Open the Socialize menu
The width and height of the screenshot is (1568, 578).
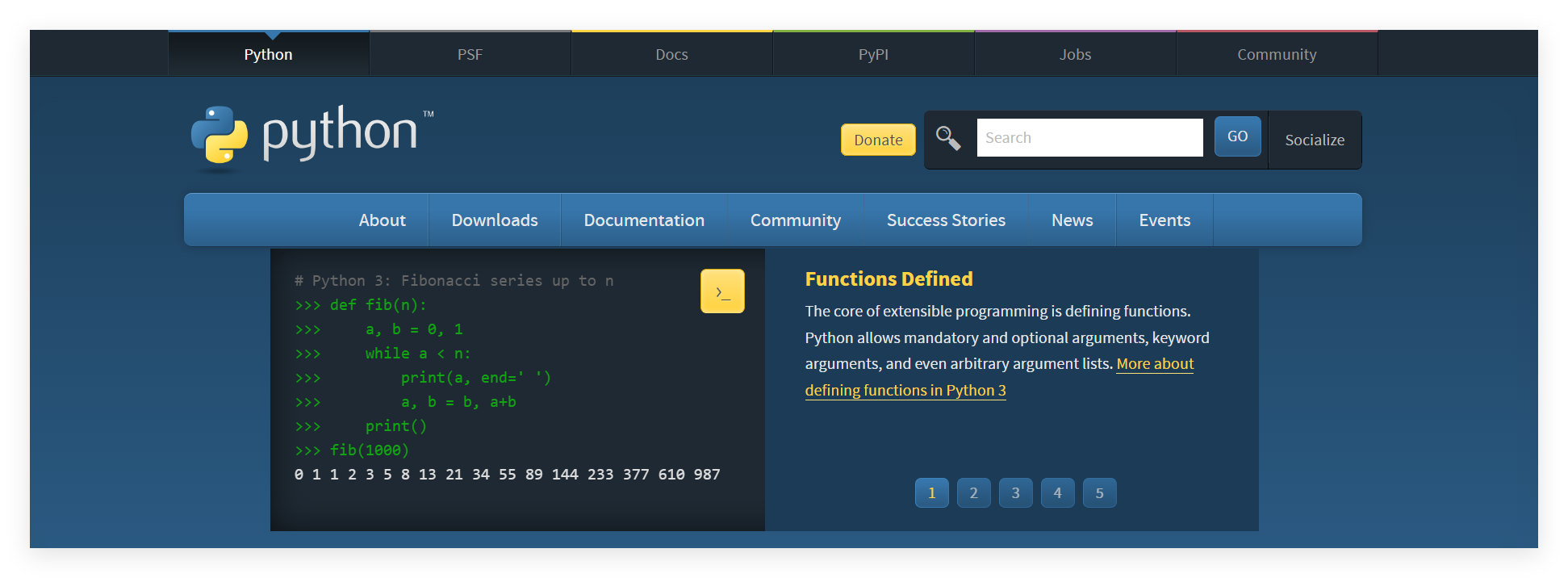point(1315,140)
